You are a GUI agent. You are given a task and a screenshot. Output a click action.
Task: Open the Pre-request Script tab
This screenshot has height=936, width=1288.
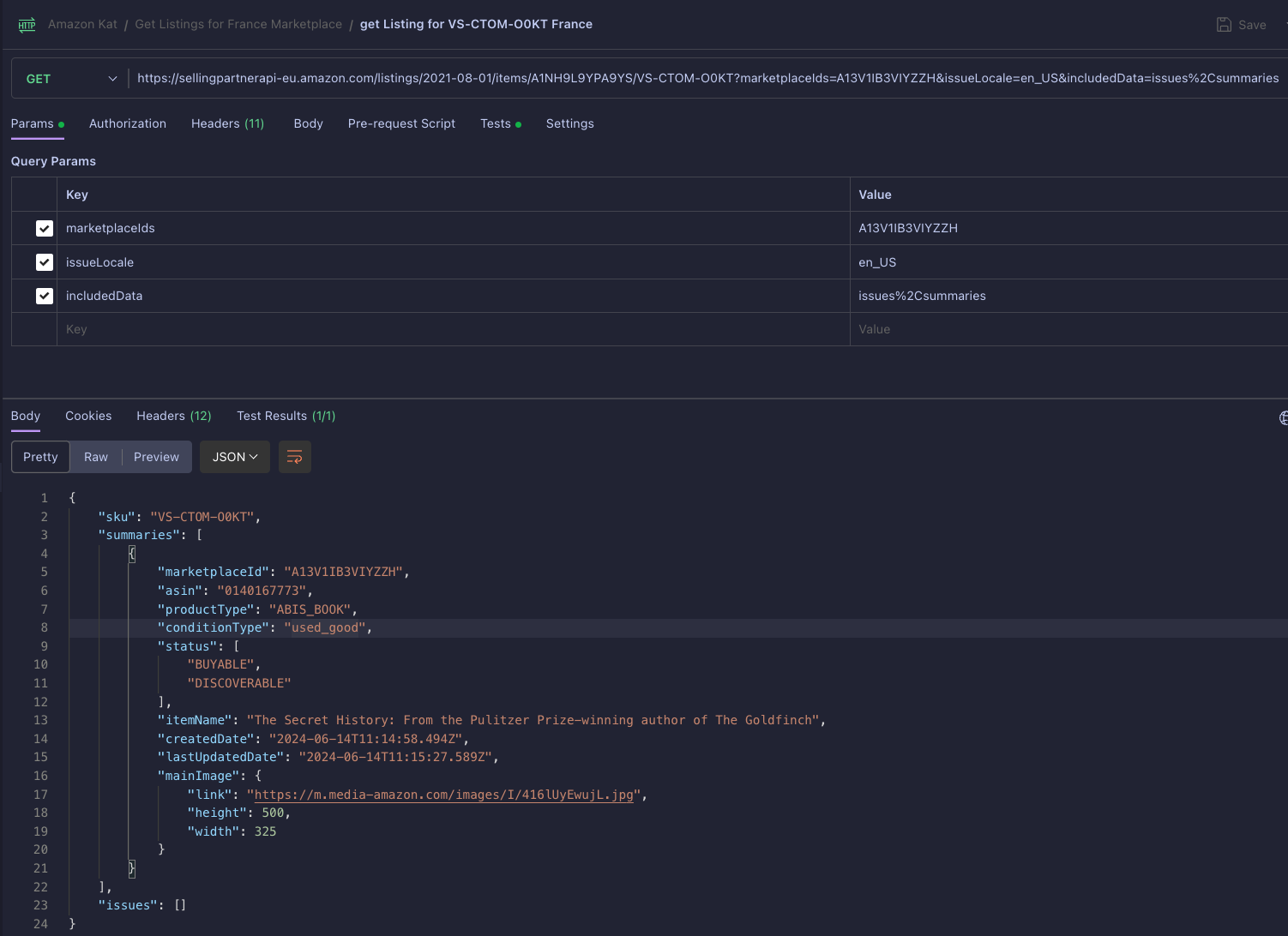pos(401,123)
